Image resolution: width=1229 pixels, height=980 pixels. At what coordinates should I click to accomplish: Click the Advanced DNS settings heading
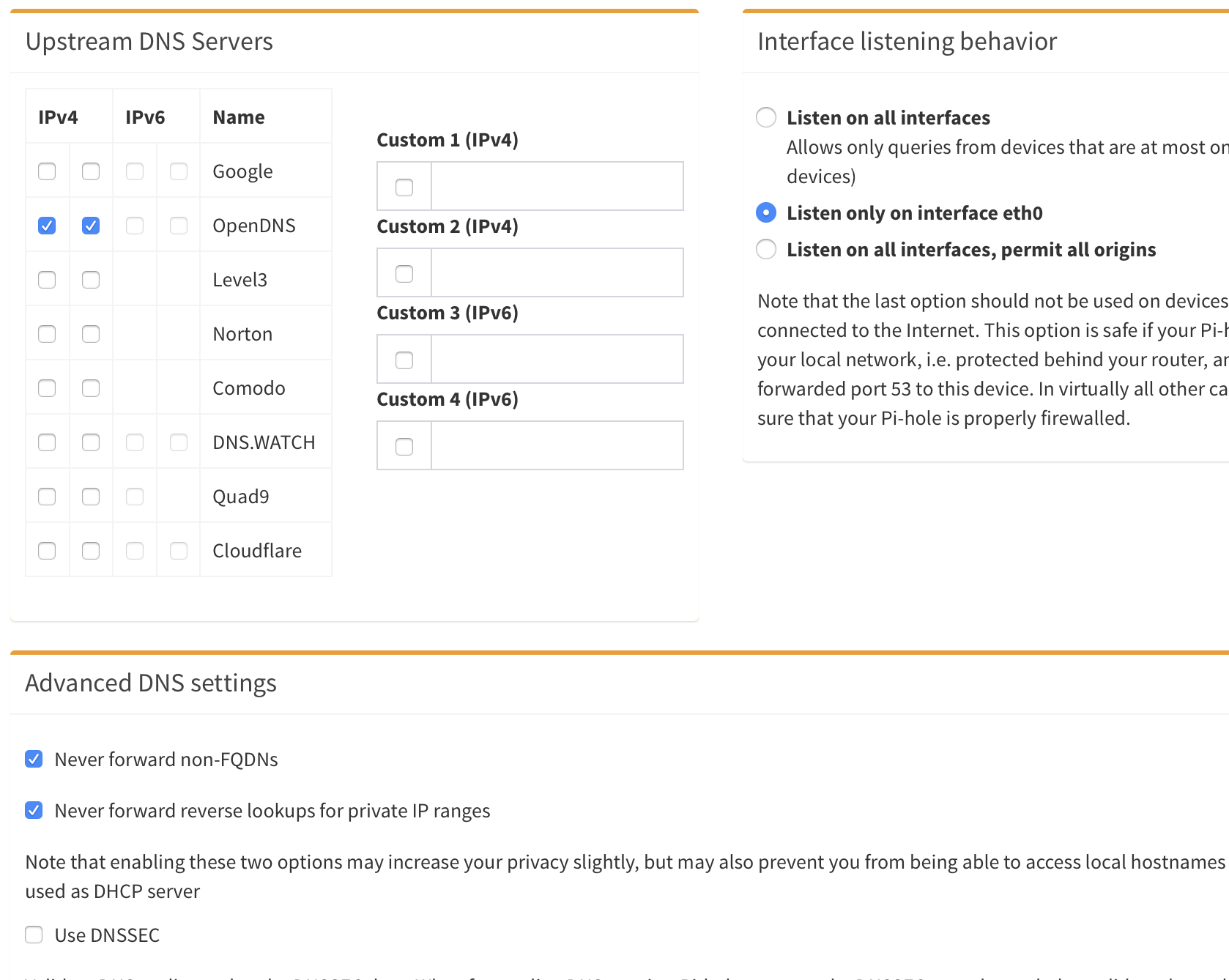[x=151, y=683]
